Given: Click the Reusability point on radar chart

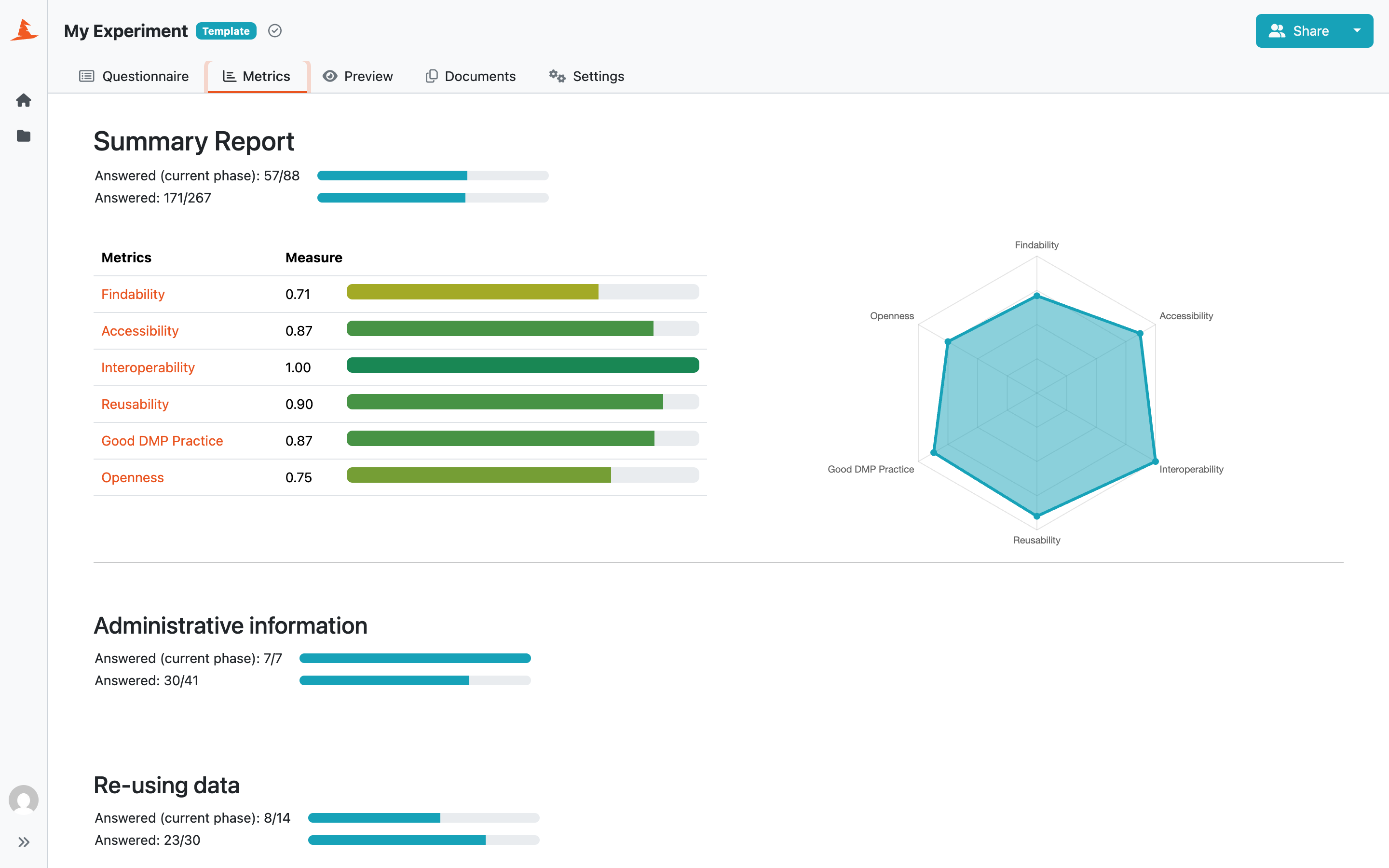Looking at the screenshot, I should pos(1036,516).
